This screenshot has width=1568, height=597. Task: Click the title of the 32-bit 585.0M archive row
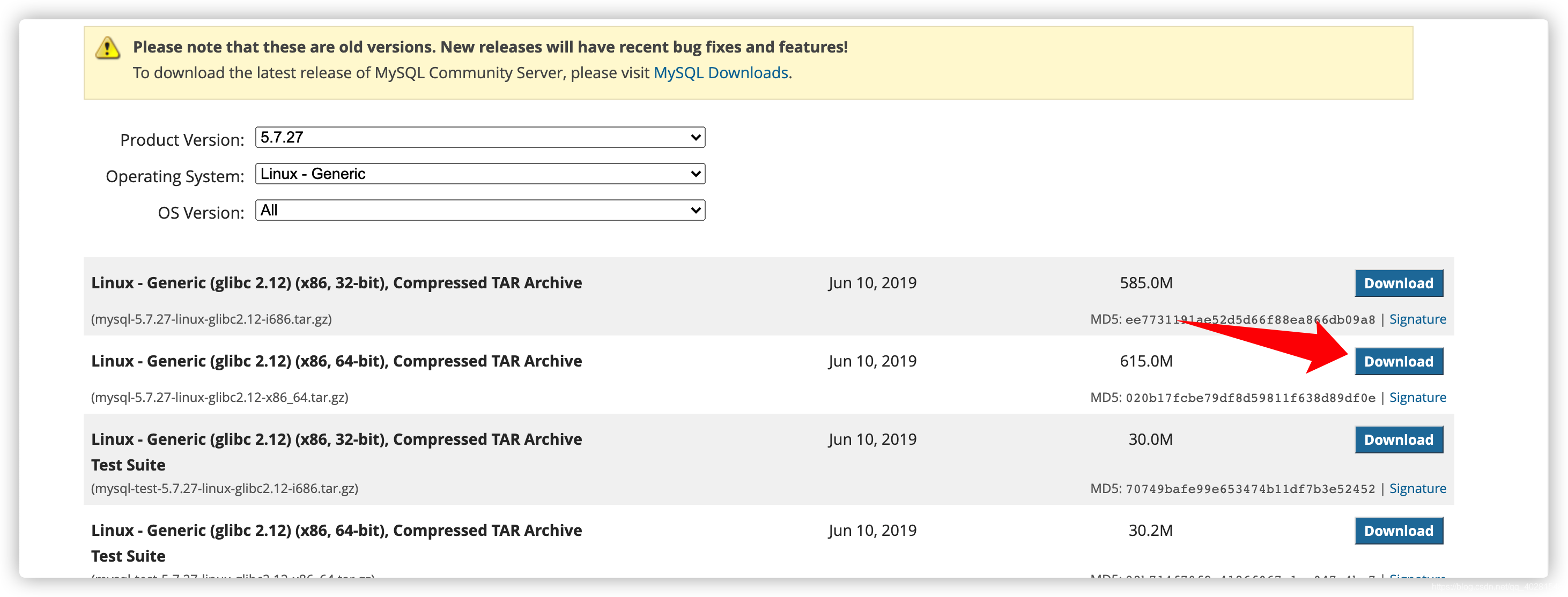[x=337, y=283]
